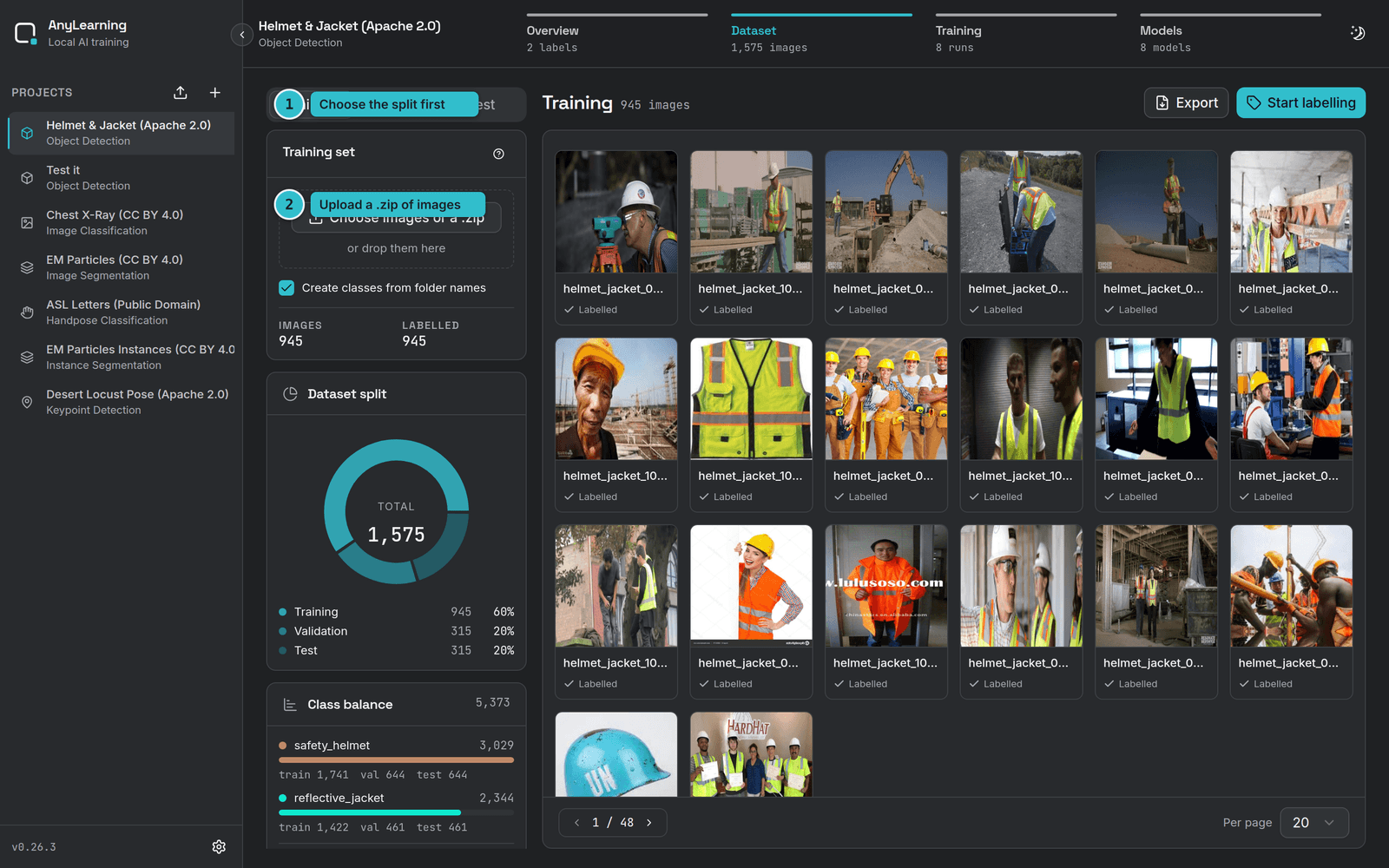Click the Test it project cube icon

coord(27,178)
